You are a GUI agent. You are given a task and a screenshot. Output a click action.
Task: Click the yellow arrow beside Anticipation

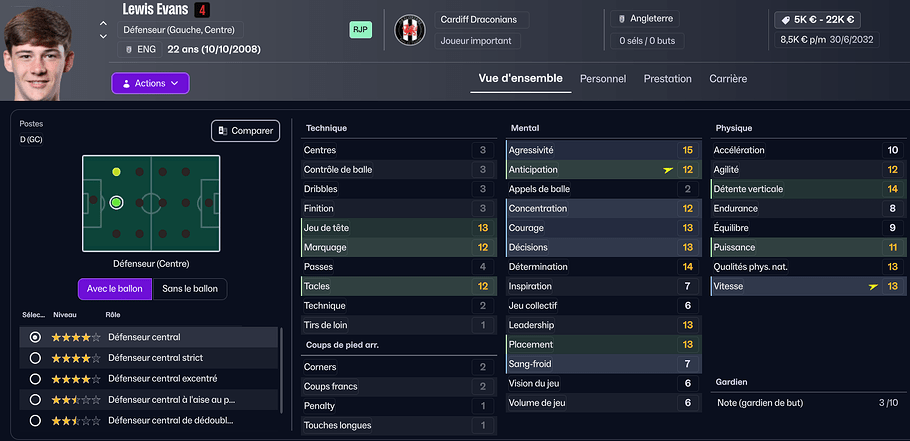(668, 170)
